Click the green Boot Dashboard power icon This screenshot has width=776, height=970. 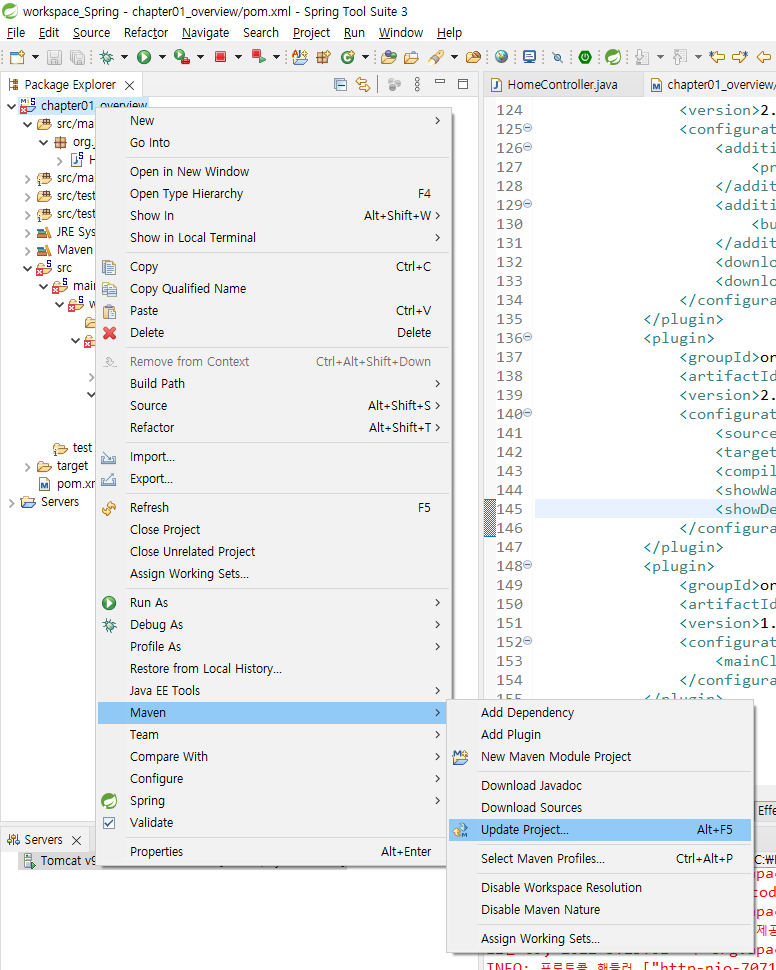click(x=585, y=57)
